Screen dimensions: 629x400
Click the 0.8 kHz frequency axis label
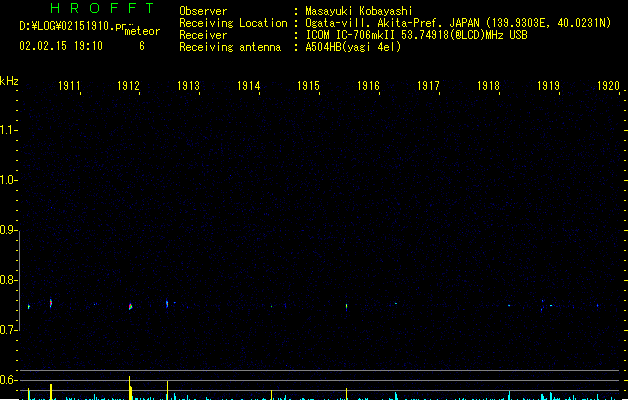(7, 280)
